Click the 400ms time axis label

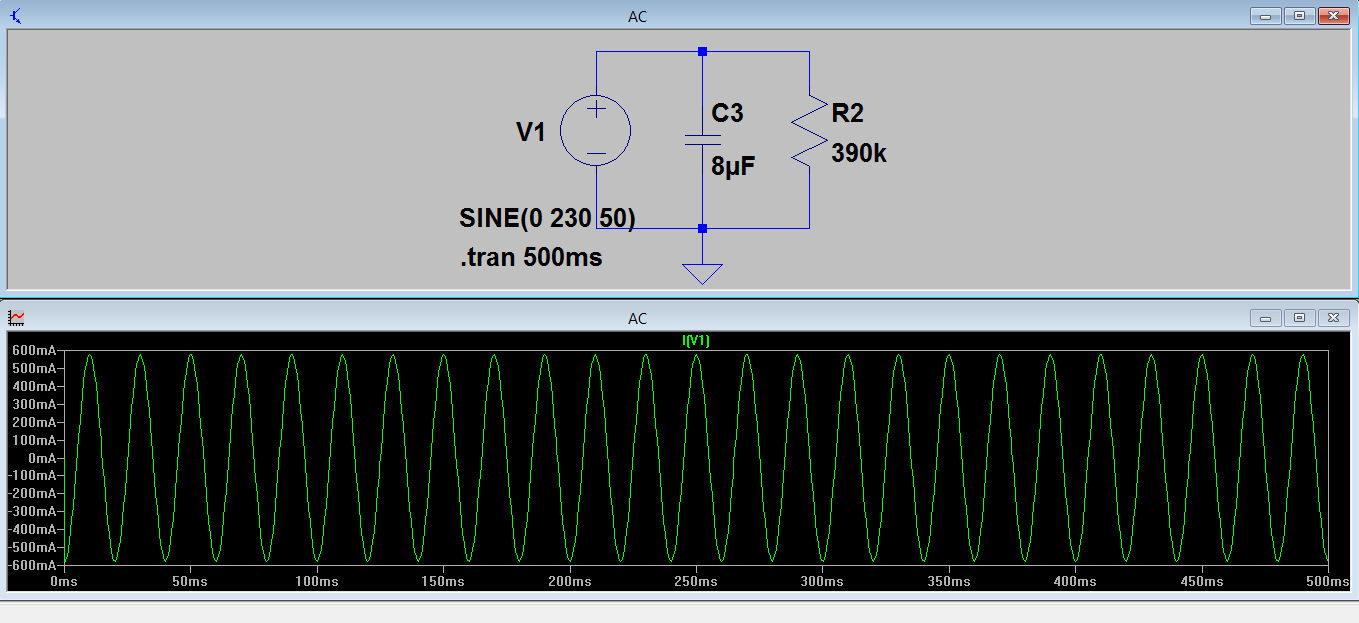pos(1073,581)
